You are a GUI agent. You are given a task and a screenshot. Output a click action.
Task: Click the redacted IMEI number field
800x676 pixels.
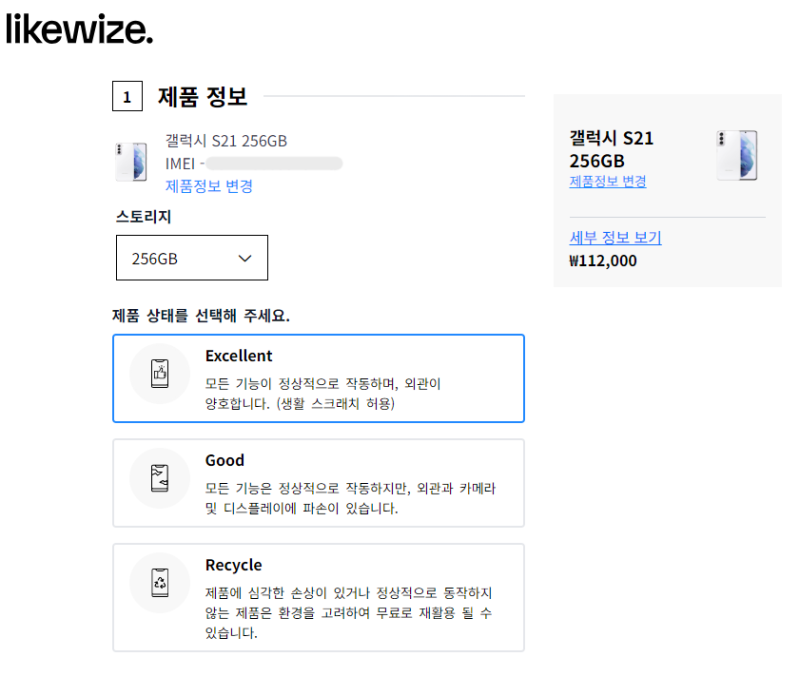click(274, 163)
